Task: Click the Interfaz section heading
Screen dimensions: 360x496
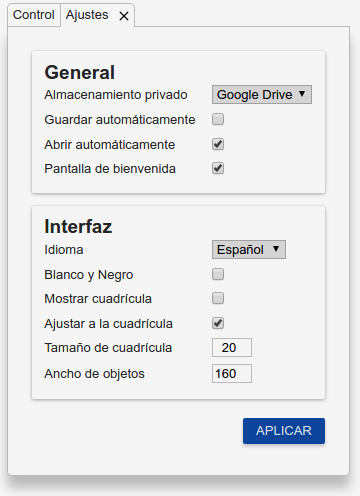Action: pos(78,226)
